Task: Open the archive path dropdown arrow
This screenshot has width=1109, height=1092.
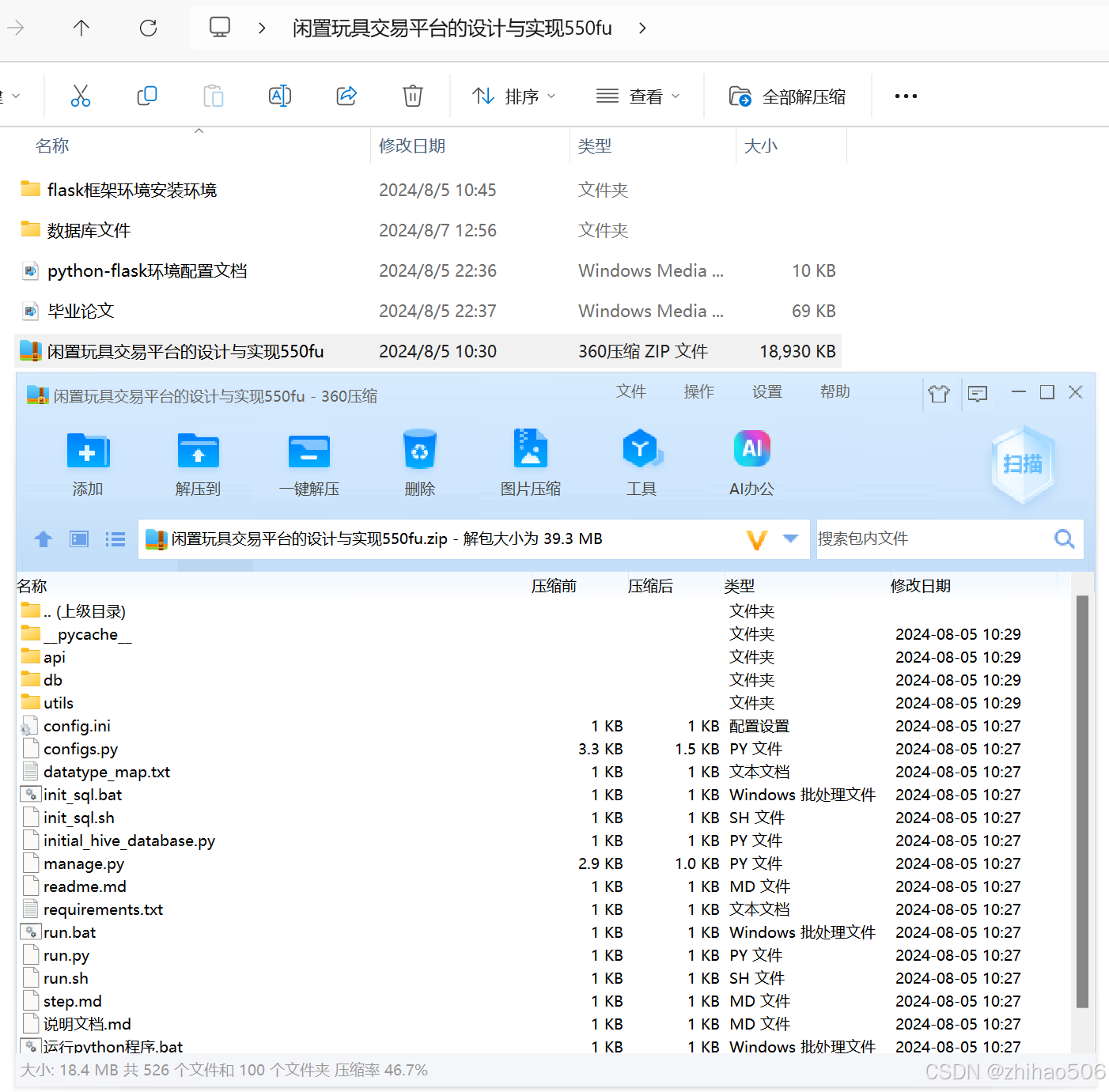Action: pos(790,538)
